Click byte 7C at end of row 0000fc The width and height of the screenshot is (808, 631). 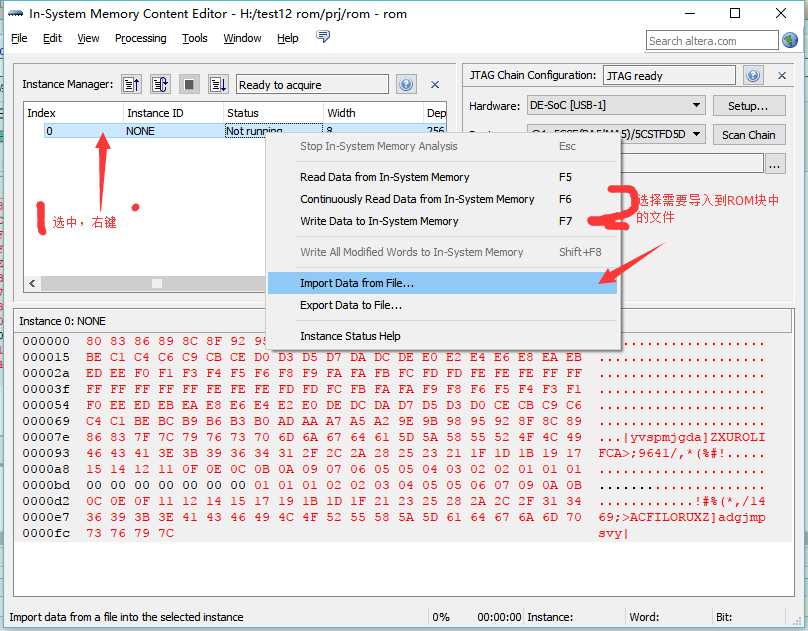coord(166,533)
